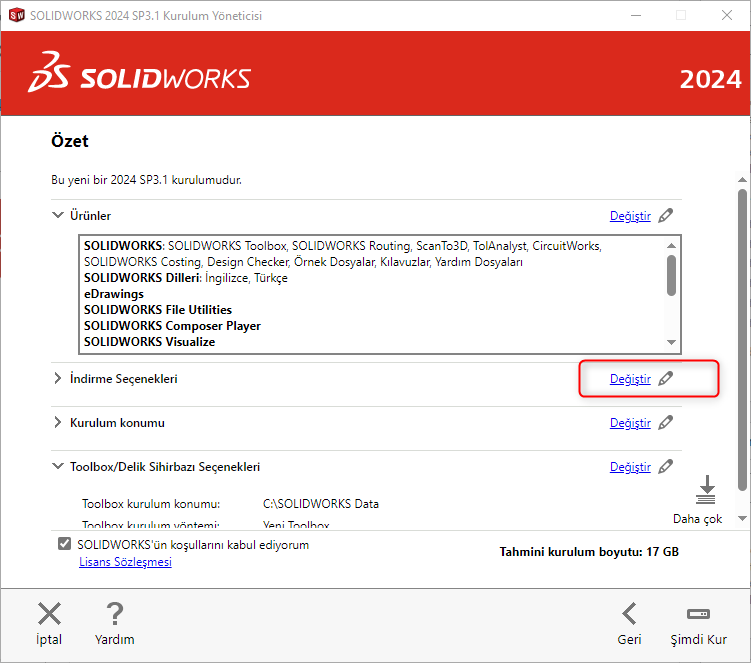751x663 pixels.
Task: Click the Daha çok download arrow icon
Action: [706, 490]
